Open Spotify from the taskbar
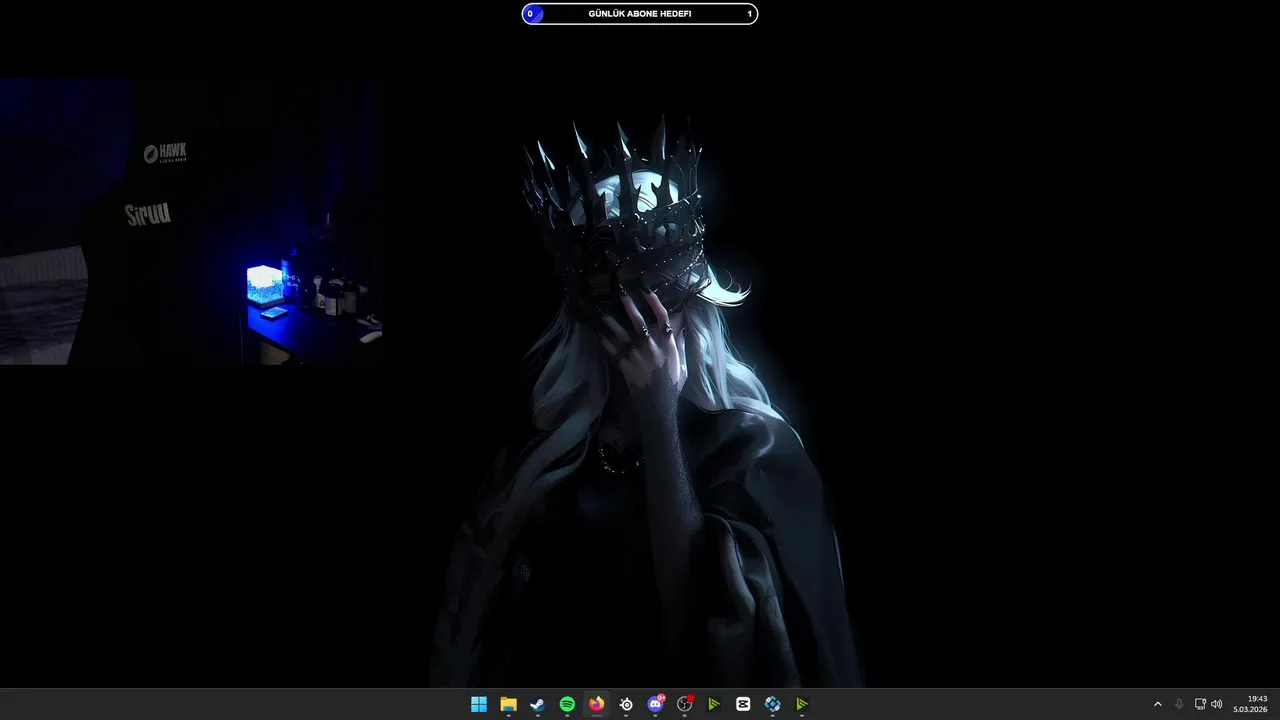This screenshot has width=1280, height=720. point(567,704)
